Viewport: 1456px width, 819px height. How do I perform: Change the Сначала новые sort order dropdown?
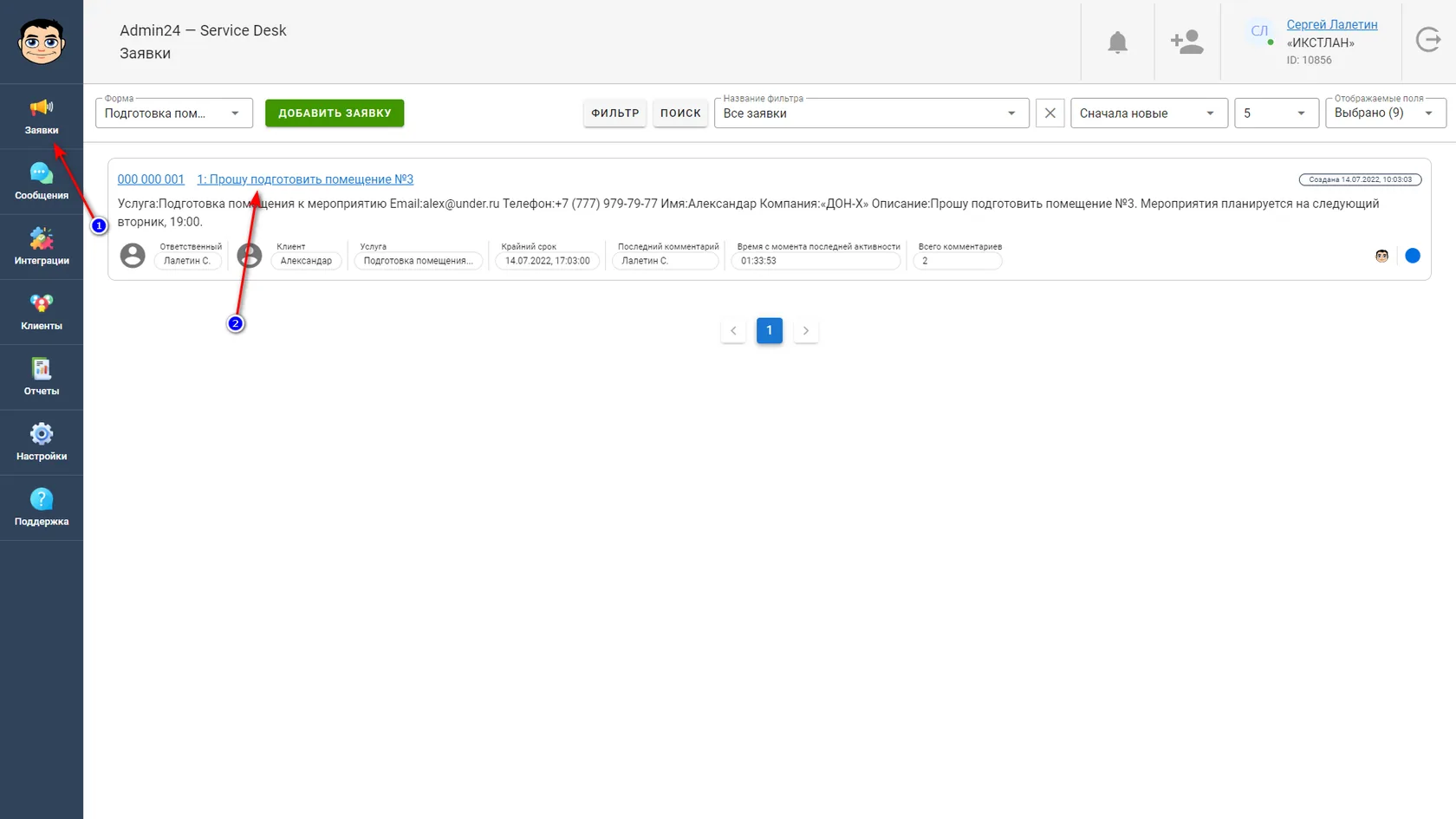click(x=1149, y=114)
